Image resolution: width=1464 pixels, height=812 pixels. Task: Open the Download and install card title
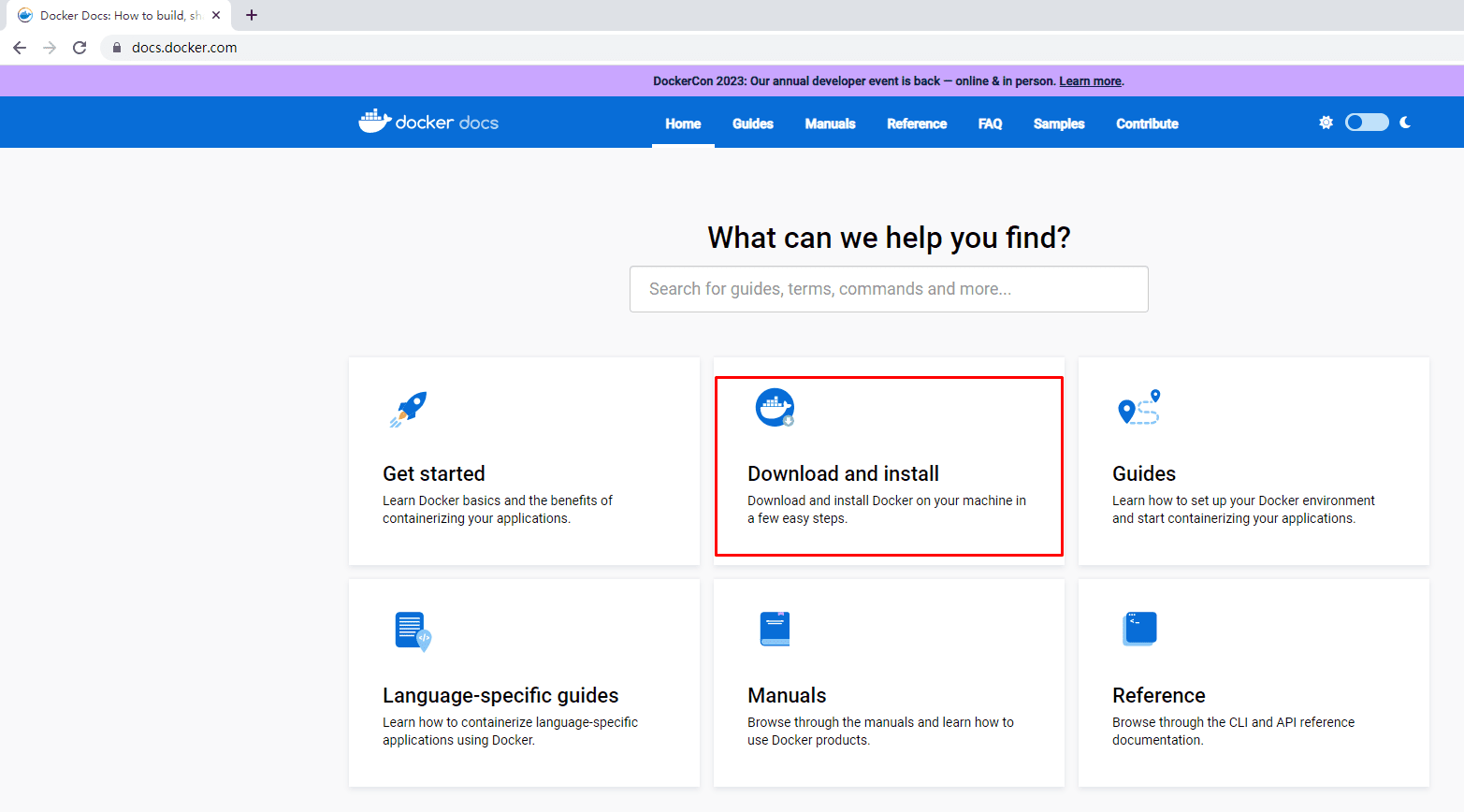[843, 473]
